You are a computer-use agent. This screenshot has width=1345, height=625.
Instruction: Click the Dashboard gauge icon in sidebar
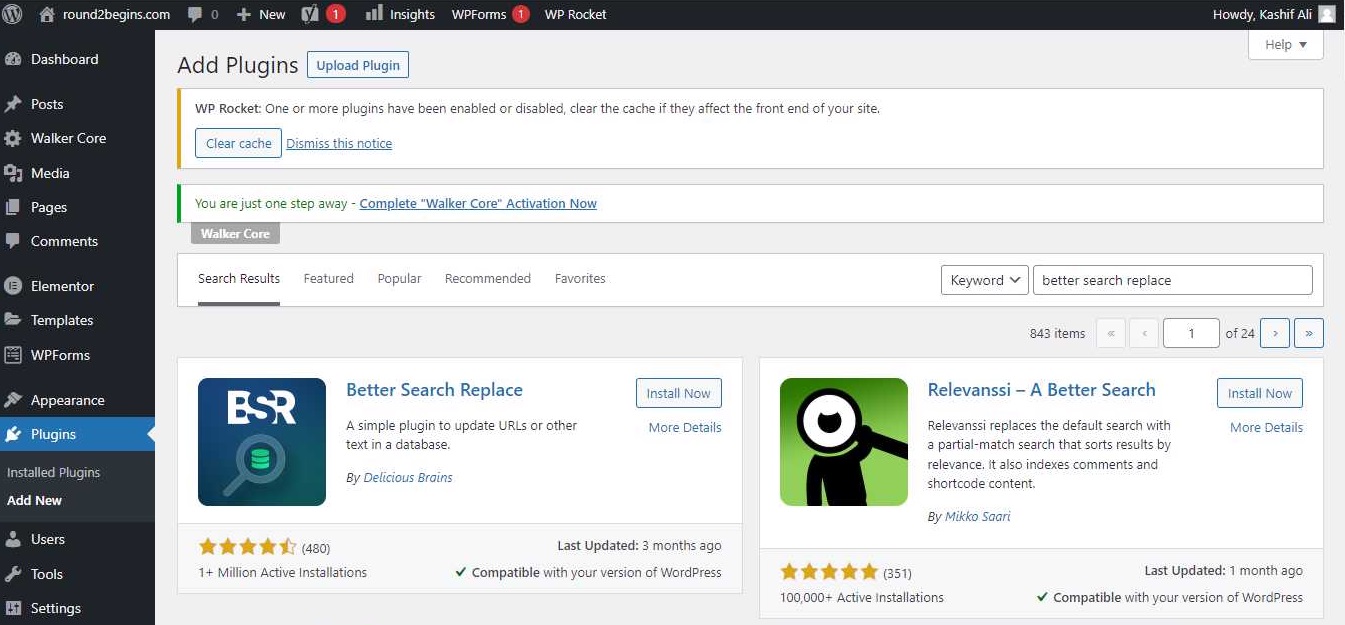[x=14, y=59]
